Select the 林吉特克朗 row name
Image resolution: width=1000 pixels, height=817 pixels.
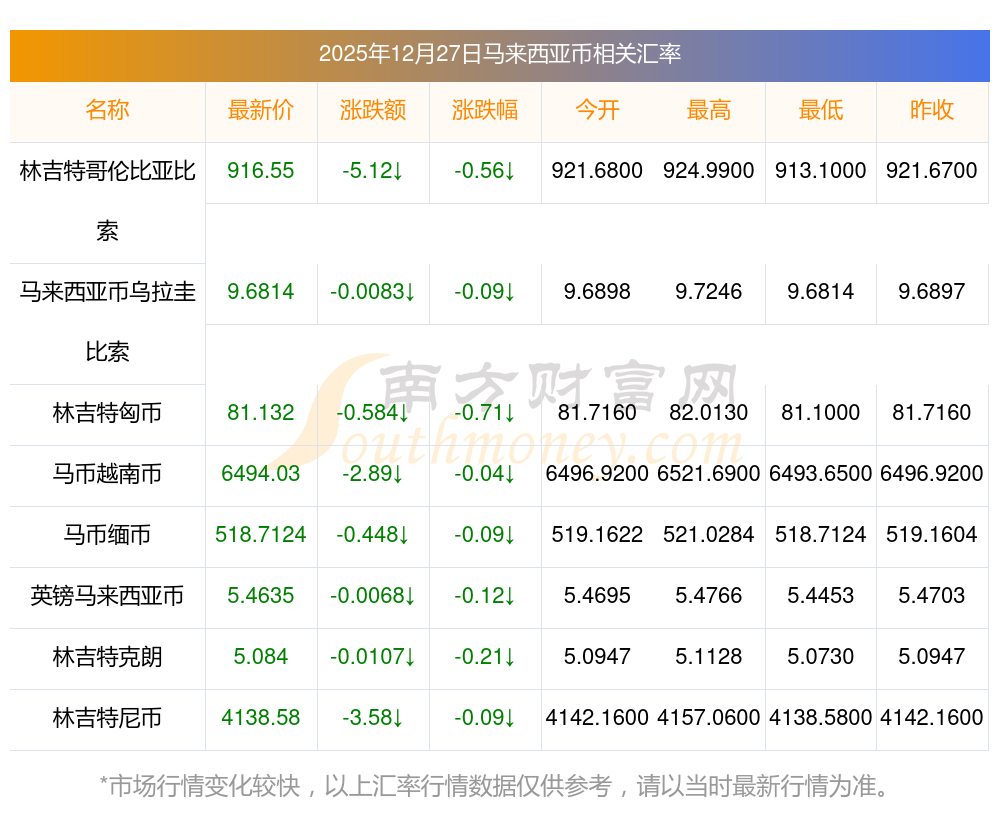click(107, 657)
